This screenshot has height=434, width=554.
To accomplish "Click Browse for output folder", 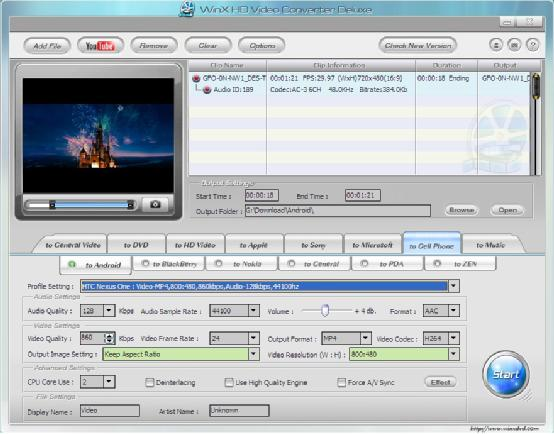I will 461,210.
